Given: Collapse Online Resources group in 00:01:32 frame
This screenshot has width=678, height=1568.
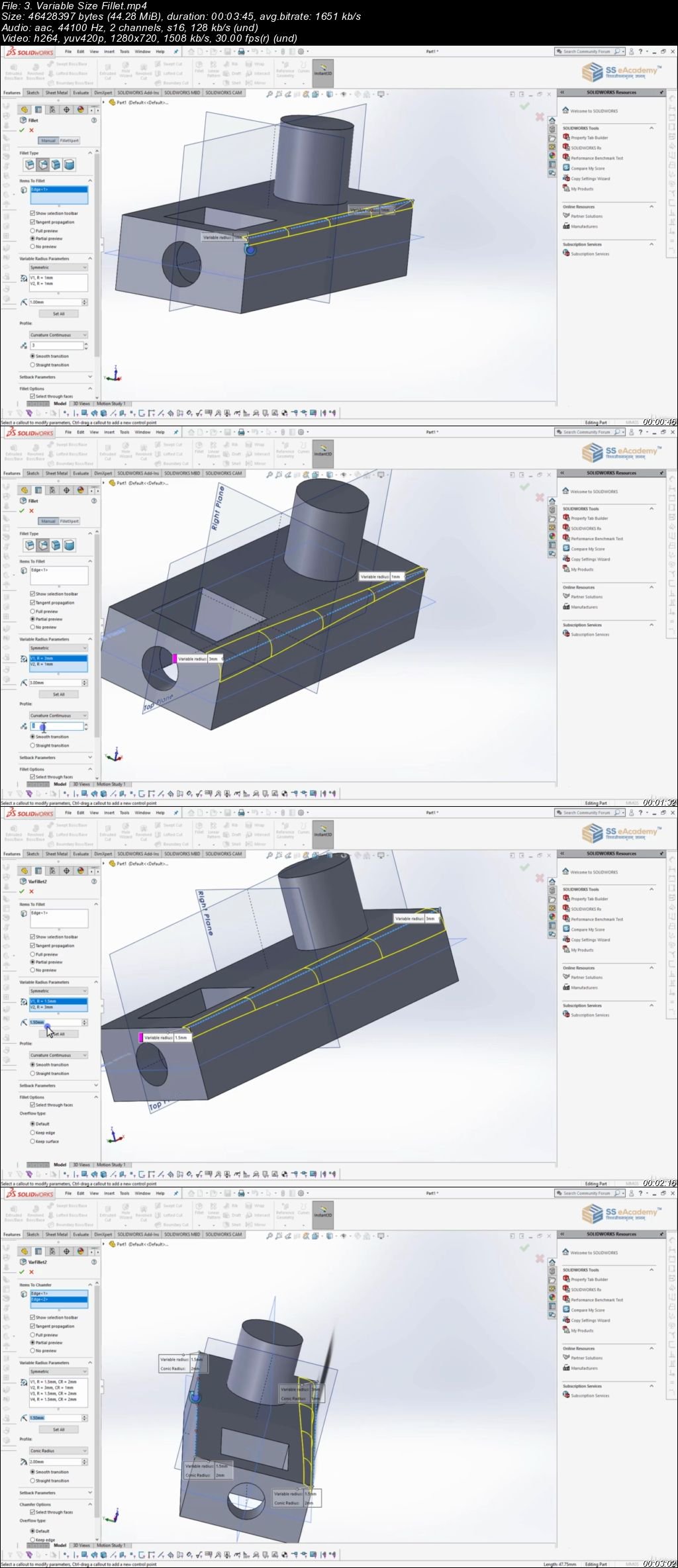Looking at the screenshot, I should 652,588.
